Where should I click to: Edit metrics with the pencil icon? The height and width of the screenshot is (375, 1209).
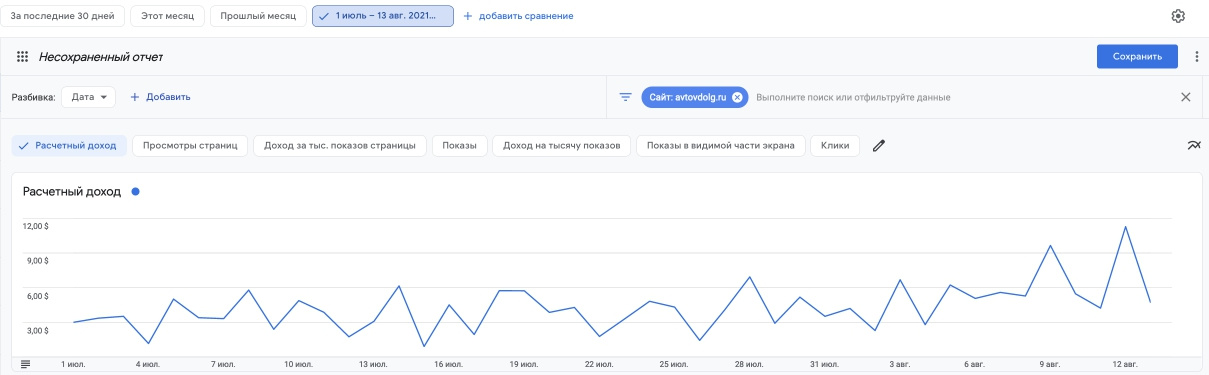[879, 146]
